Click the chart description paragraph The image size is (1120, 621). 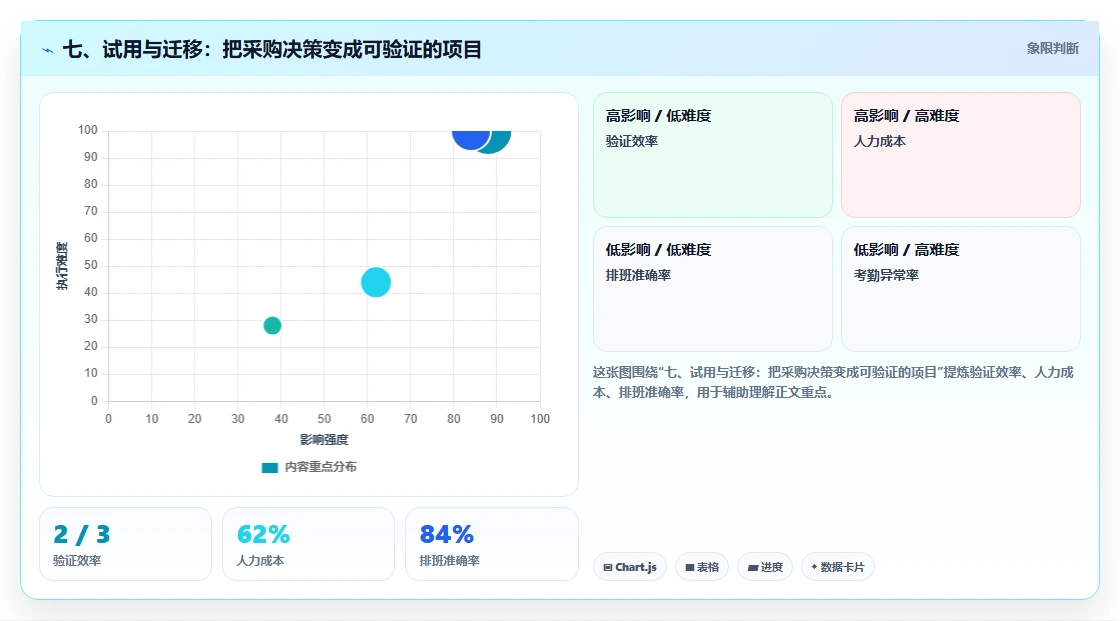click(833, 382)
